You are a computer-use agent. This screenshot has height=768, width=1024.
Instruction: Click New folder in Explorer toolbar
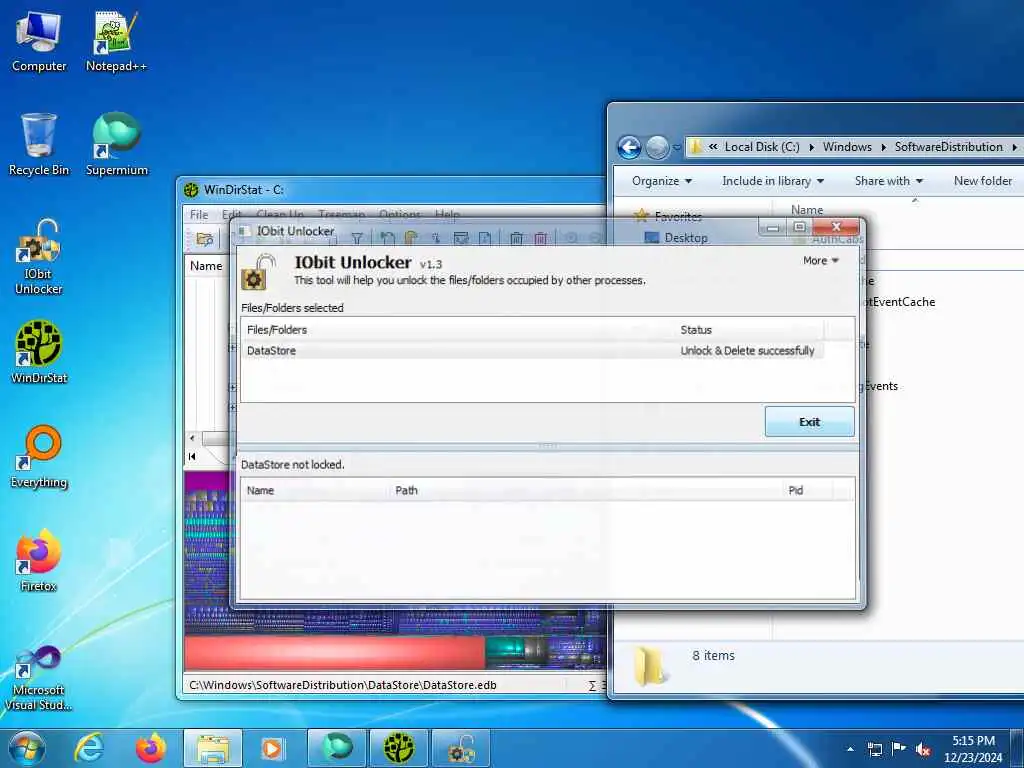[x=982, y=181]
